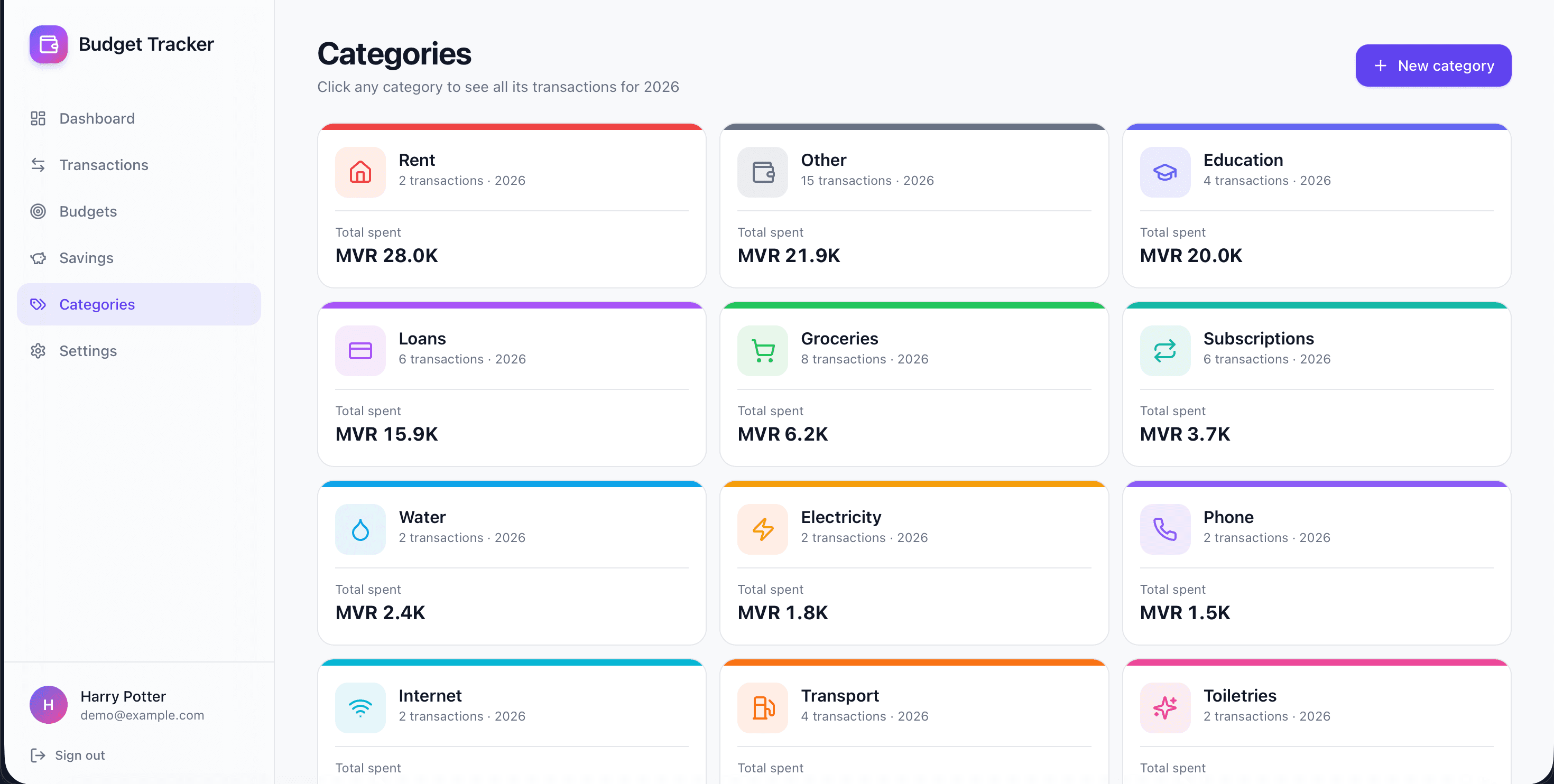This screenshot has height=784, width=1554.
Task: Click the Budget Tracker app title
Action: 146,44
